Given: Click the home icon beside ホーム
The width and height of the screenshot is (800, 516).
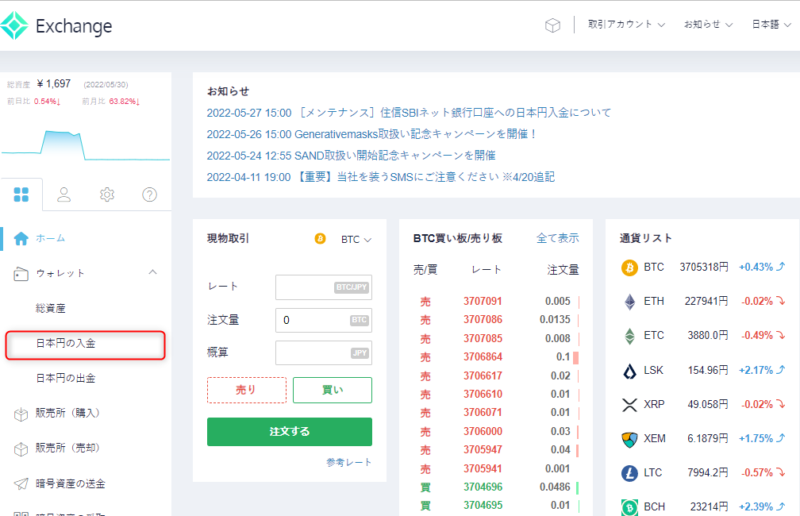Looking at the screenshot, I should (21, 238).
